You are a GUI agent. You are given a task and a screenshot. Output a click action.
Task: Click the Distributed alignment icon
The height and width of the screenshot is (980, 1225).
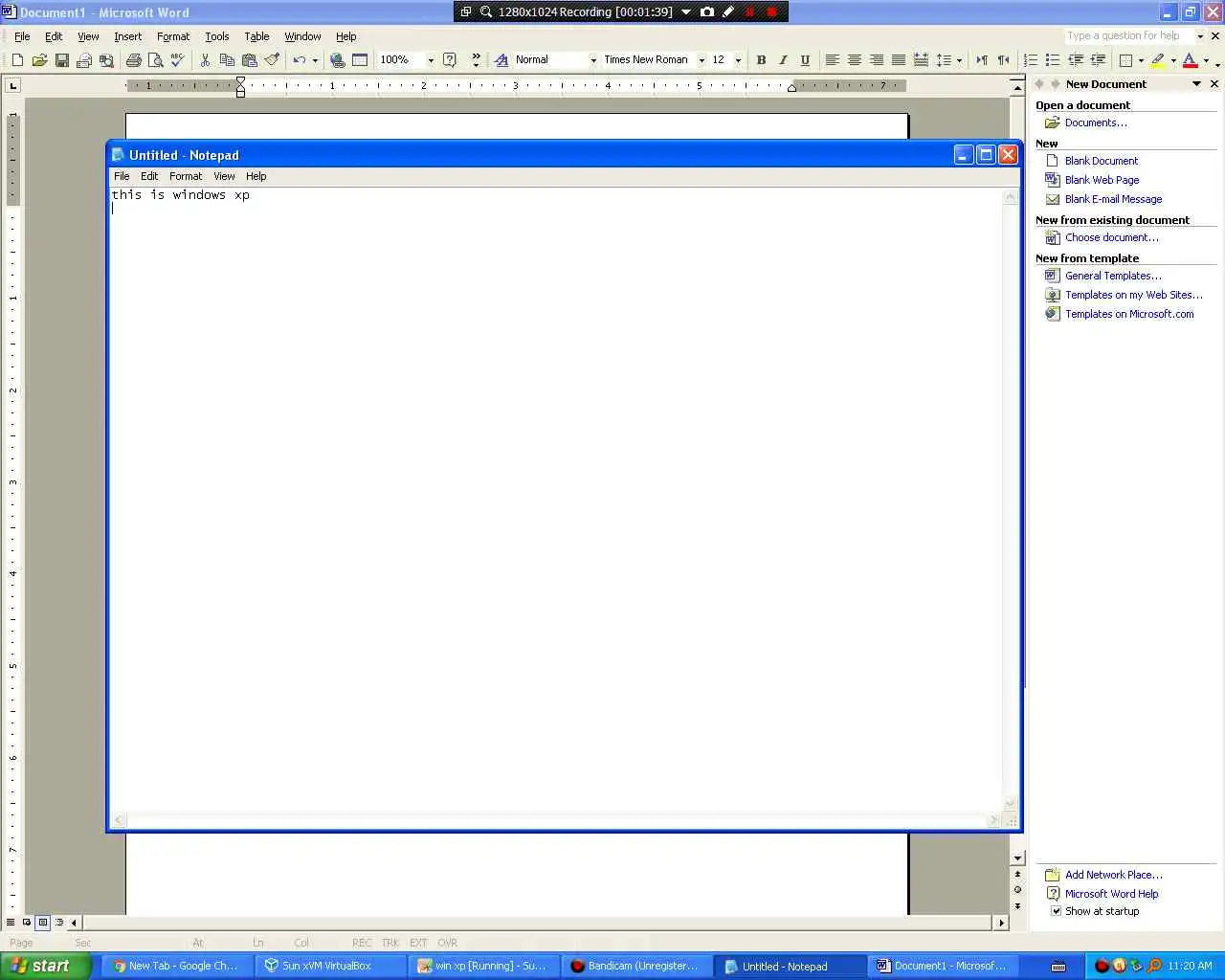click(x=921, y=59)
